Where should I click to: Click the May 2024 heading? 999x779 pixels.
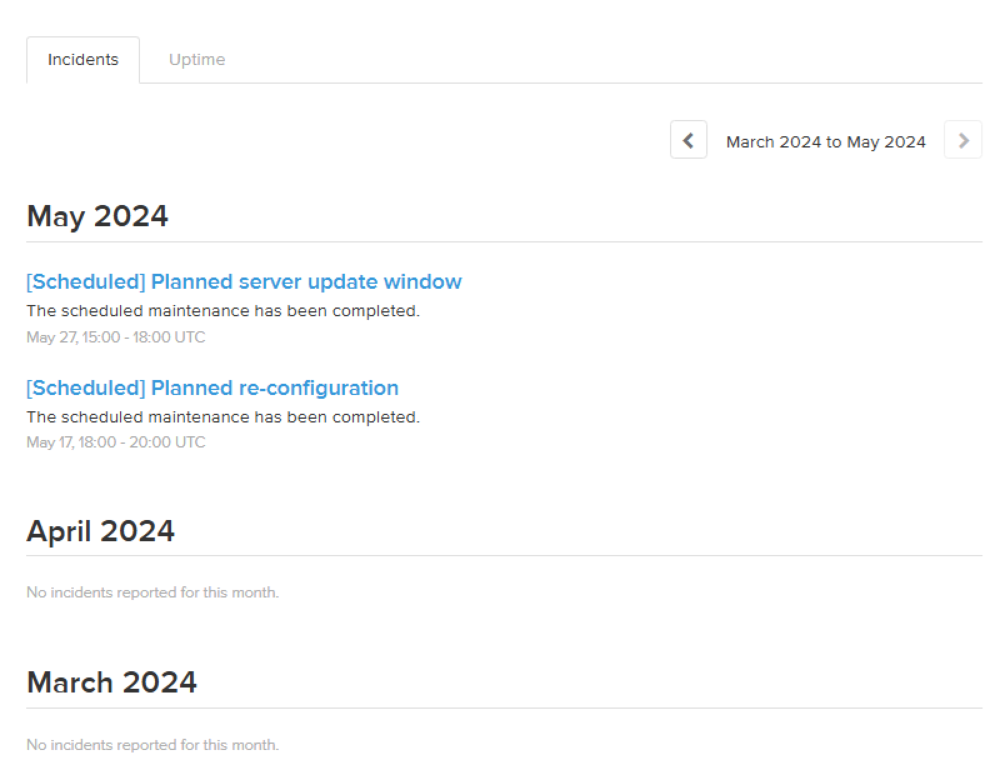(97, 216)
